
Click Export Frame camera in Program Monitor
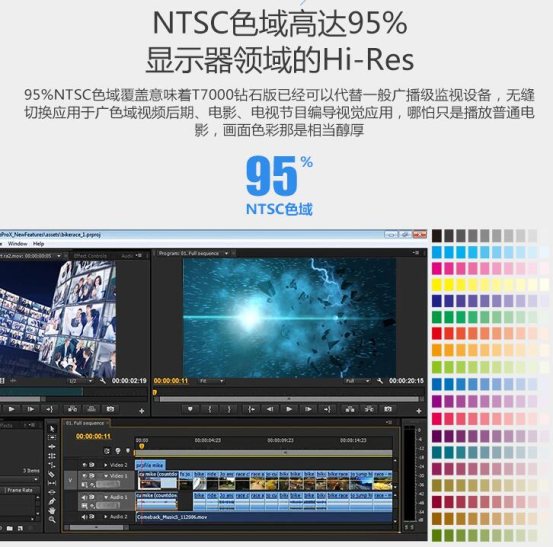(388, 409)
